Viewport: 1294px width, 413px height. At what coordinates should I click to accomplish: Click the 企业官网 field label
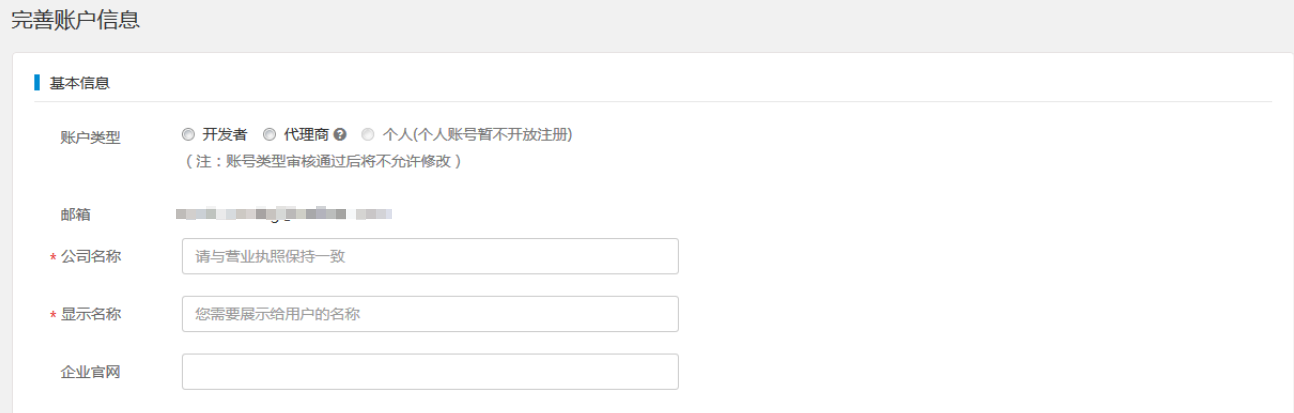point(91,373)
